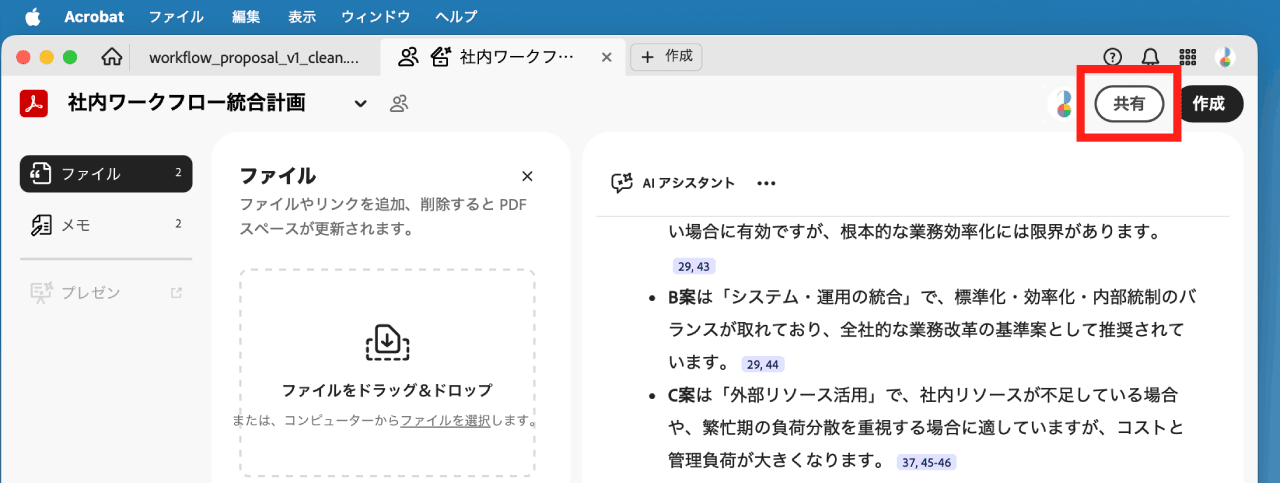Image resolution: width=1280 pixels, height=483 pixels.
Task: Open help via question mark icon
Action: [x=1113, y=57]
